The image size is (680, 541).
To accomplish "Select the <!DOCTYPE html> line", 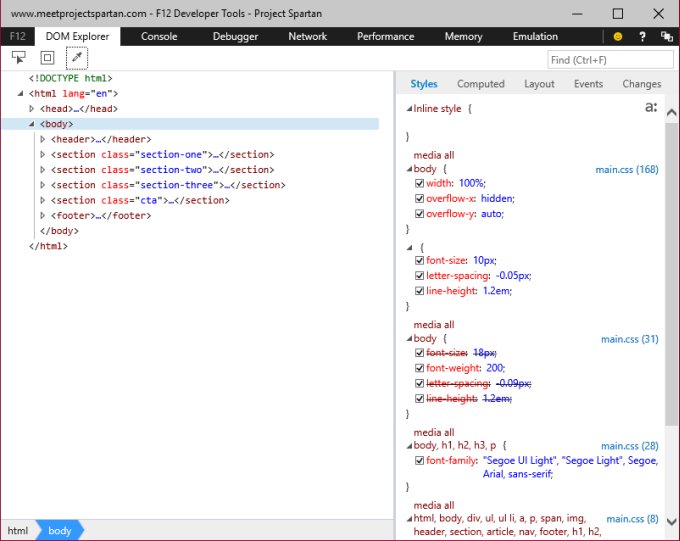I will pyautogui.click(x=71, y=78).
